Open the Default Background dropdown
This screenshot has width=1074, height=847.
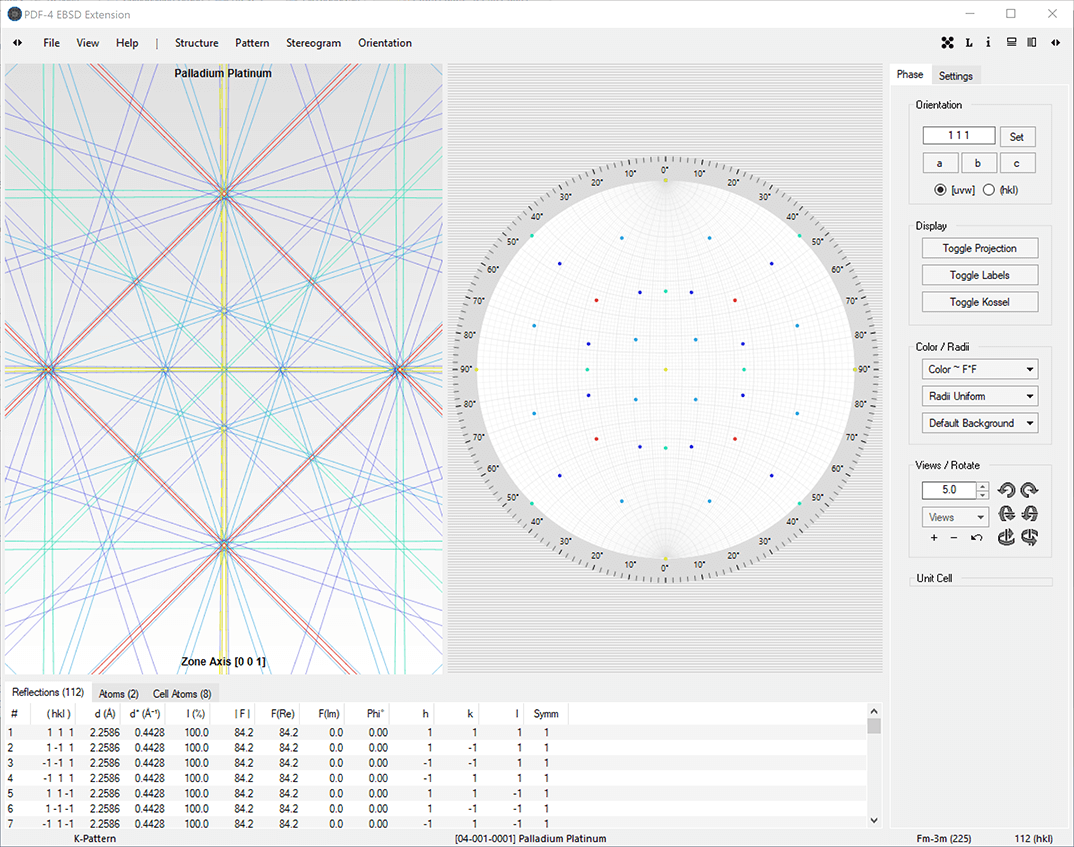pyautogui.click(x=979, y=423)
